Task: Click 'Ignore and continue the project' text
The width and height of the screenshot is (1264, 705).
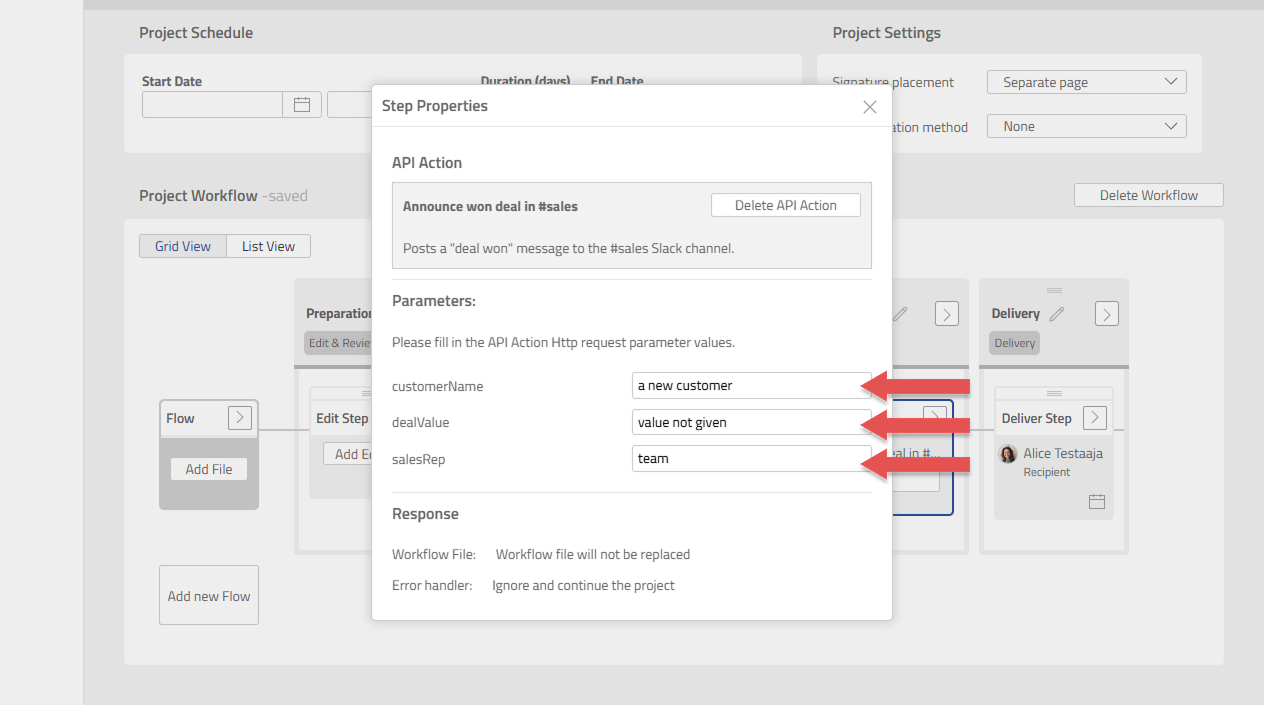Action: point(583,585)
